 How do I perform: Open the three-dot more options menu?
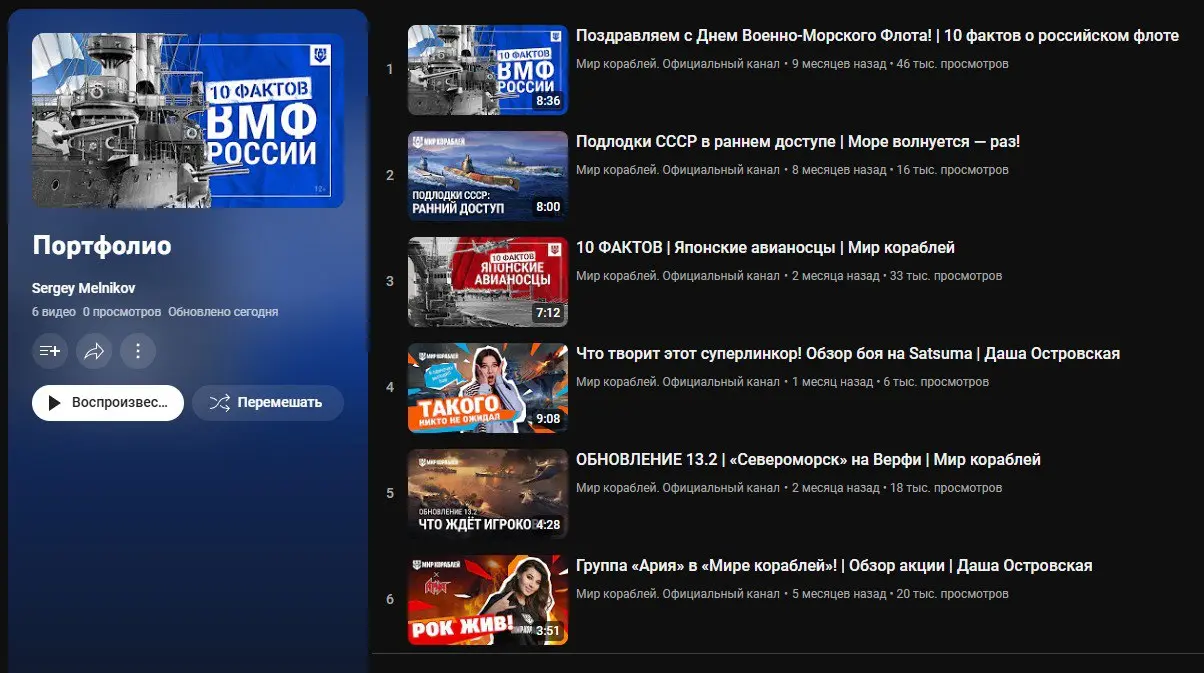coord(138,351)
